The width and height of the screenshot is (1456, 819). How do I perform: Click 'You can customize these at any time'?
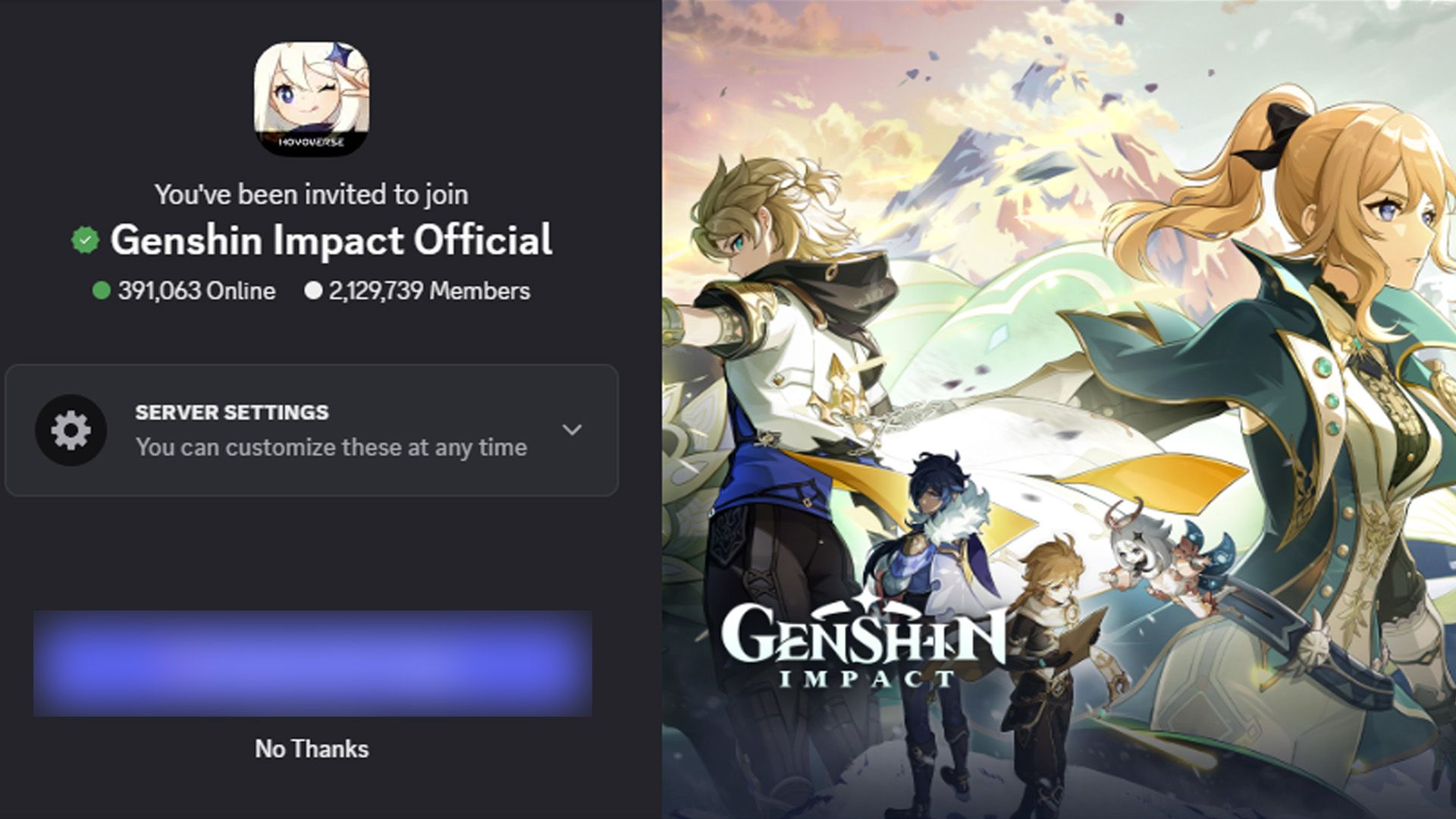coord(331,447)
